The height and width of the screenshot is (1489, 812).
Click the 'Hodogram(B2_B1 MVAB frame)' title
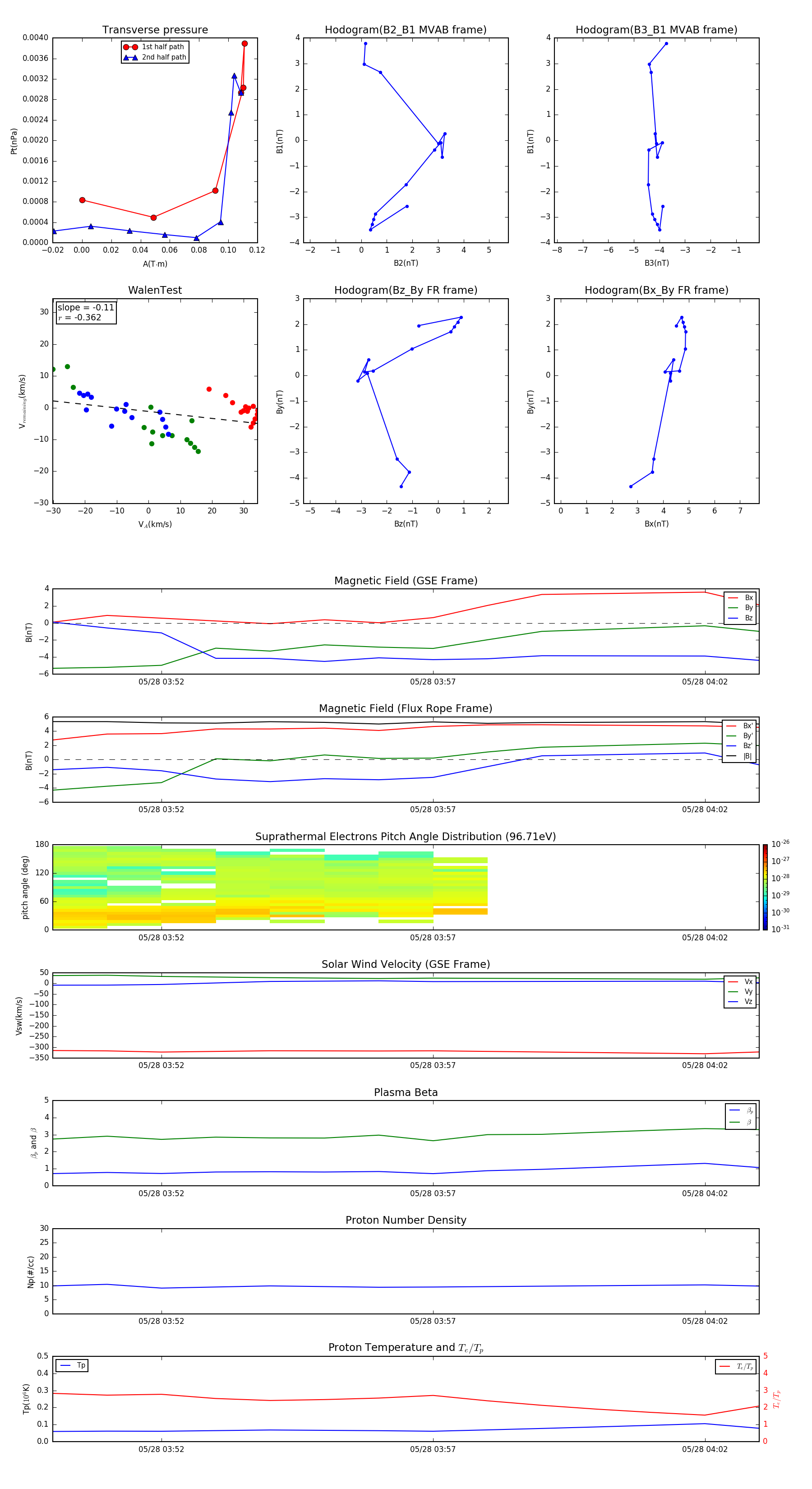[x=406, y=30]
